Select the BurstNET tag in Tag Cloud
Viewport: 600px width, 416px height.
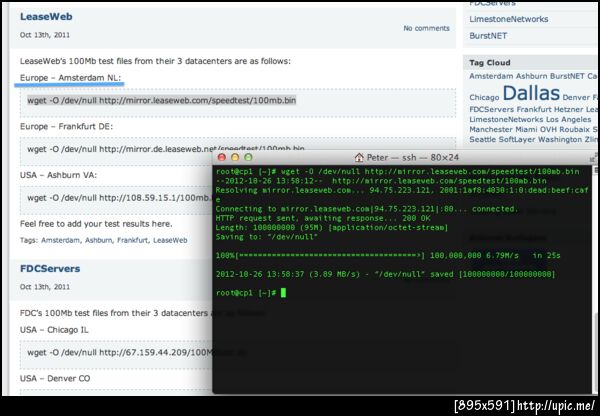click(x=567, y=76)
